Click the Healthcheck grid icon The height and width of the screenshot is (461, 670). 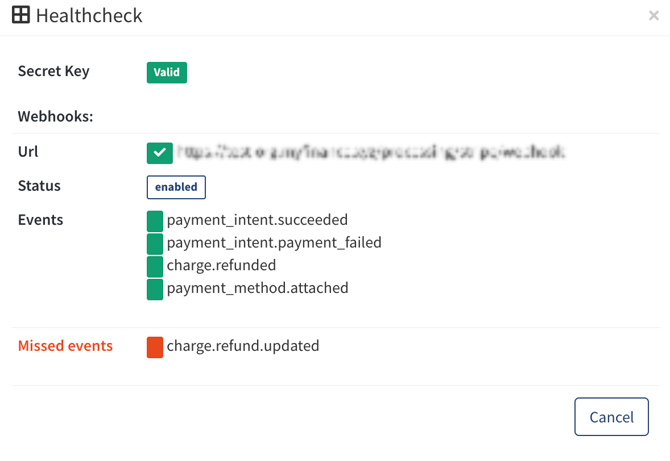click(20, 15)
